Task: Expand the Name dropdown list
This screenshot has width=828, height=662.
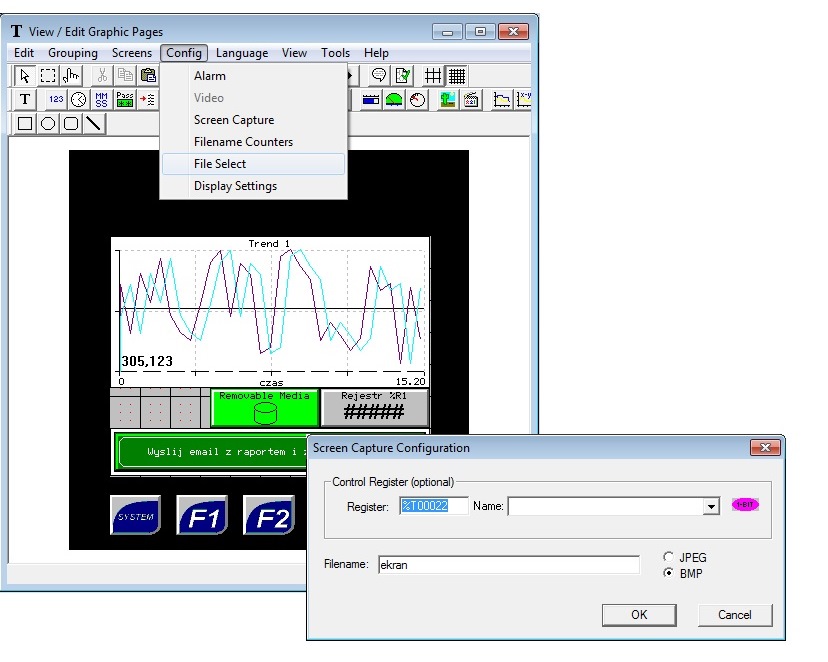Action: point(711,507)
